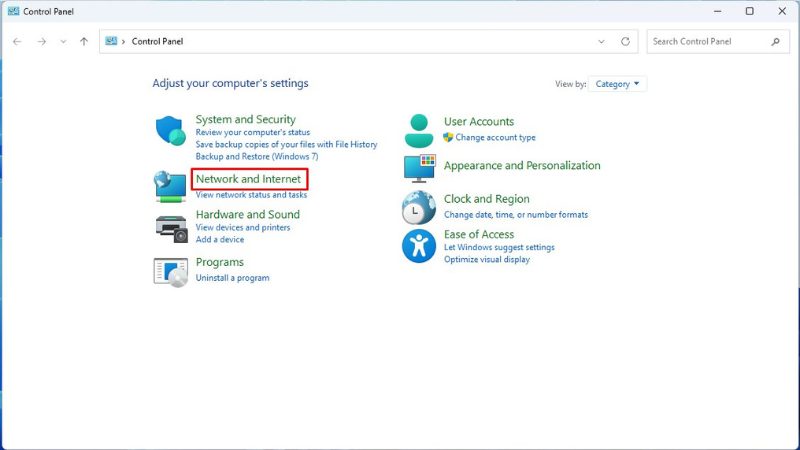Click the Programs disc icon

170,272
